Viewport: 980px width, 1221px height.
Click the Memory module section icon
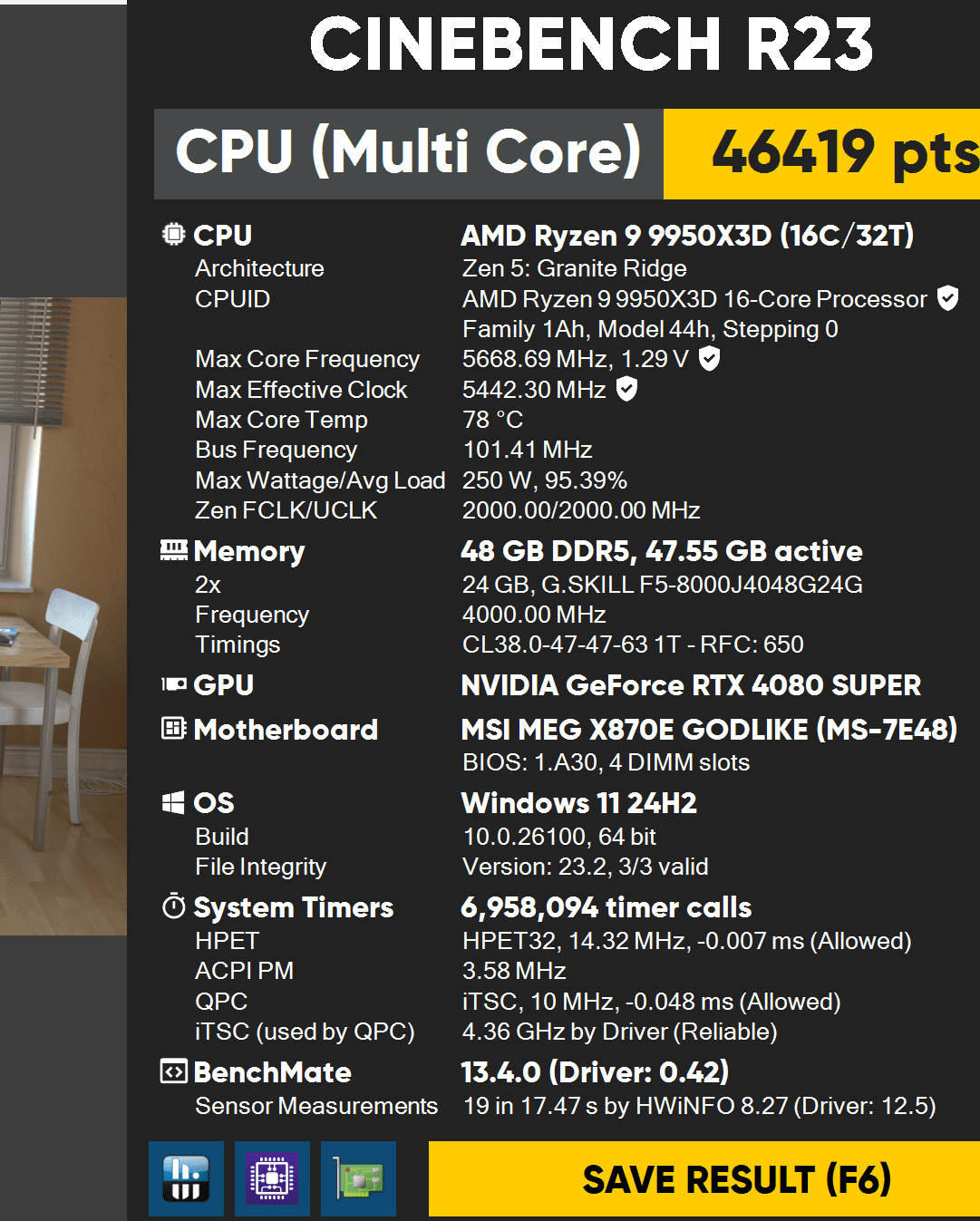point(173,550)
